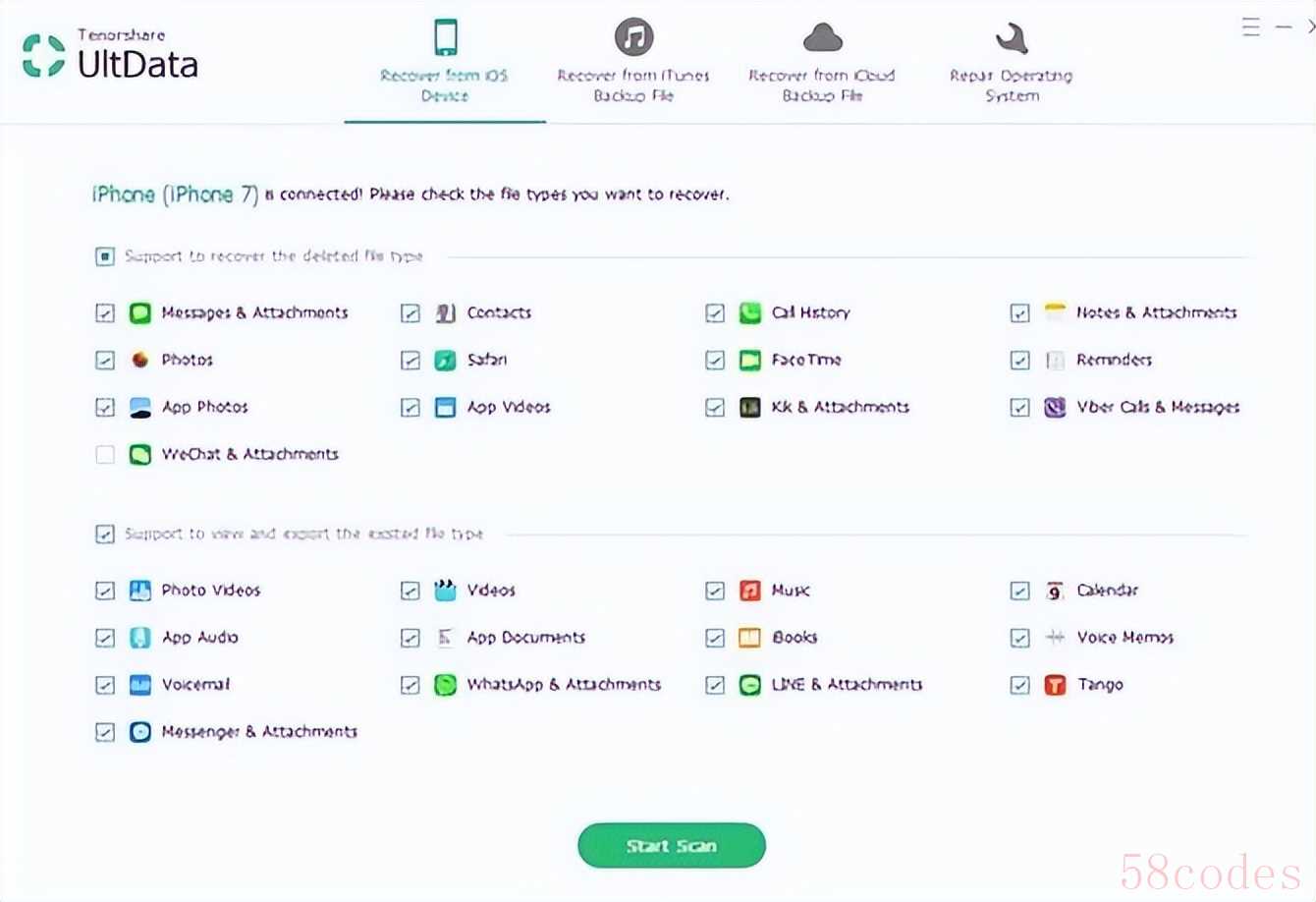Image resolution: width=1316 pixels, height=902 pixels.
Task: Open the hamburger menu in title bar
Action: click(1251, 28)
